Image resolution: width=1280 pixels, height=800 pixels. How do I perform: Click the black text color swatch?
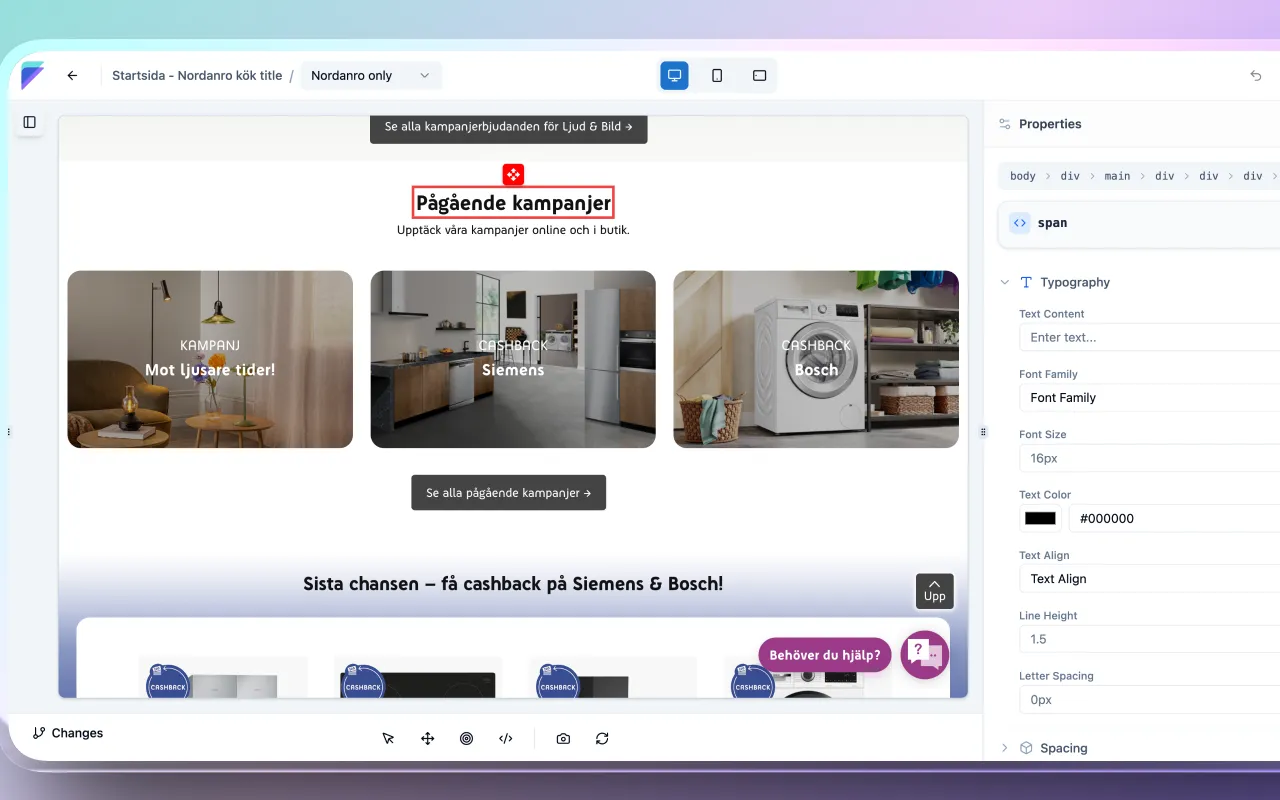[1040, 518]
